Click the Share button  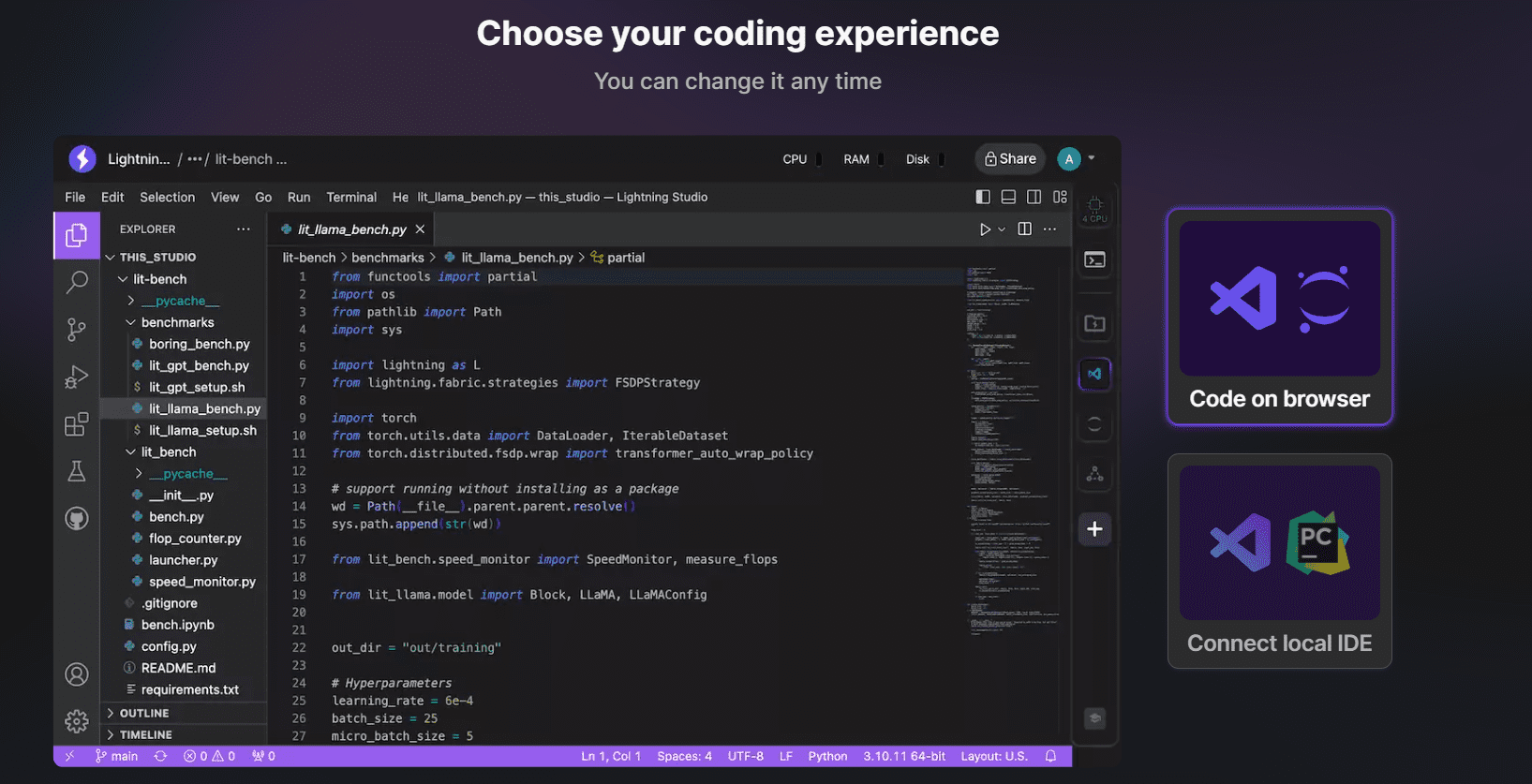pos(1010,159)
